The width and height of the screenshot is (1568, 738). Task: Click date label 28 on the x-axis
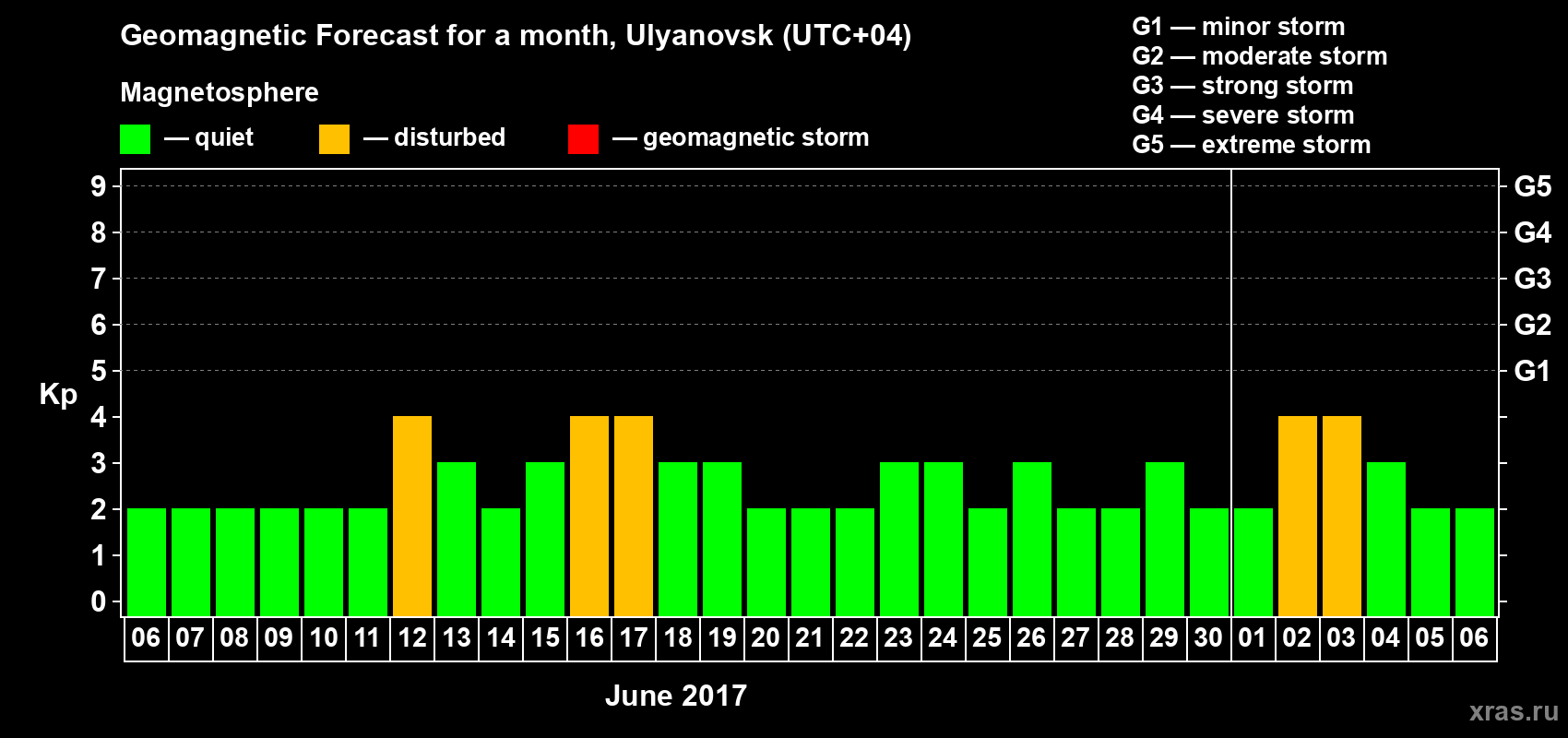point(1120,637)
